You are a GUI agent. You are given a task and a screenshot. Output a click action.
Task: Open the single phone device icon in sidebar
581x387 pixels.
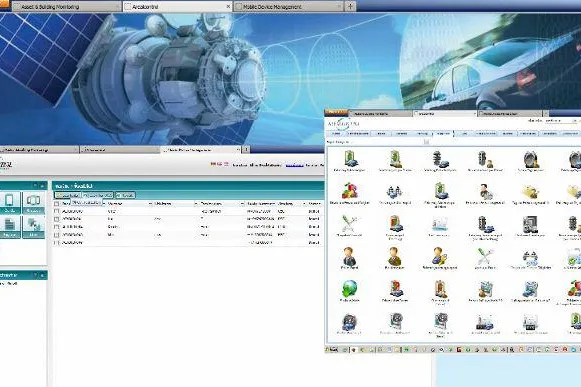[x=10, y=202]
